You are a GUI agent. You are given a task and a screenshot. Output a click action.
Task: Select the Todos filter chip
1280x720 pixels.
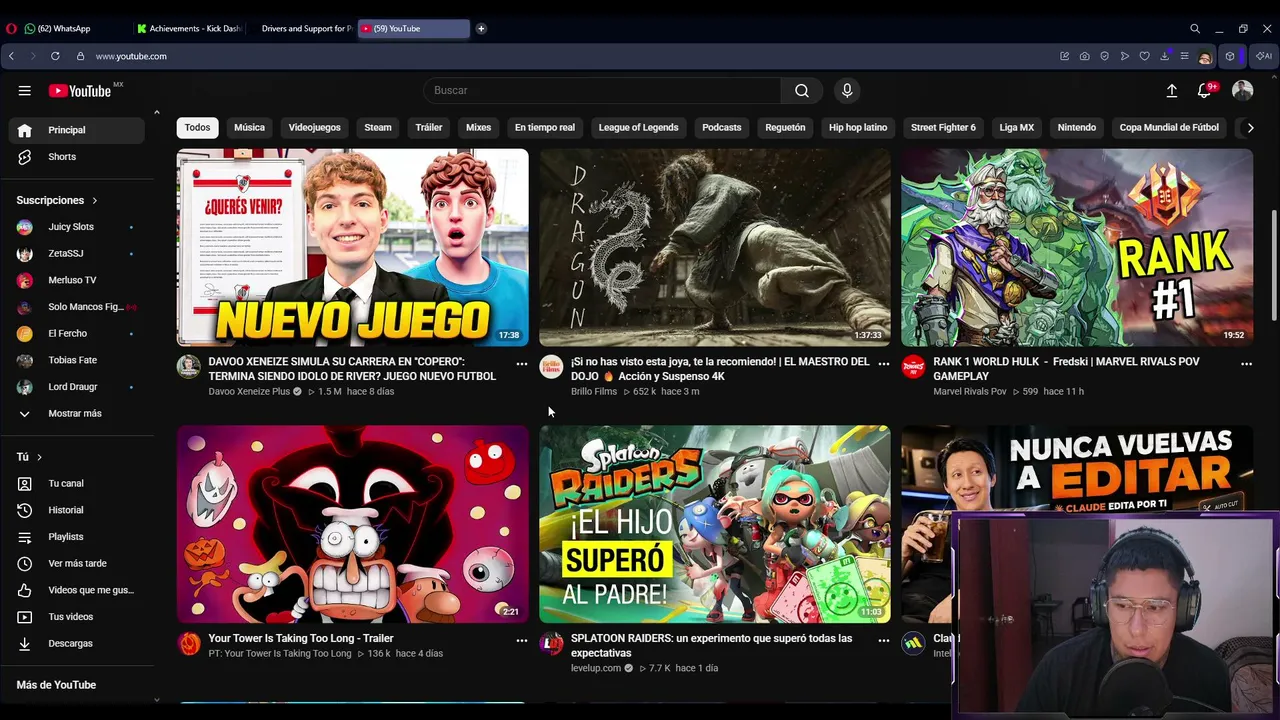(197, 128)
